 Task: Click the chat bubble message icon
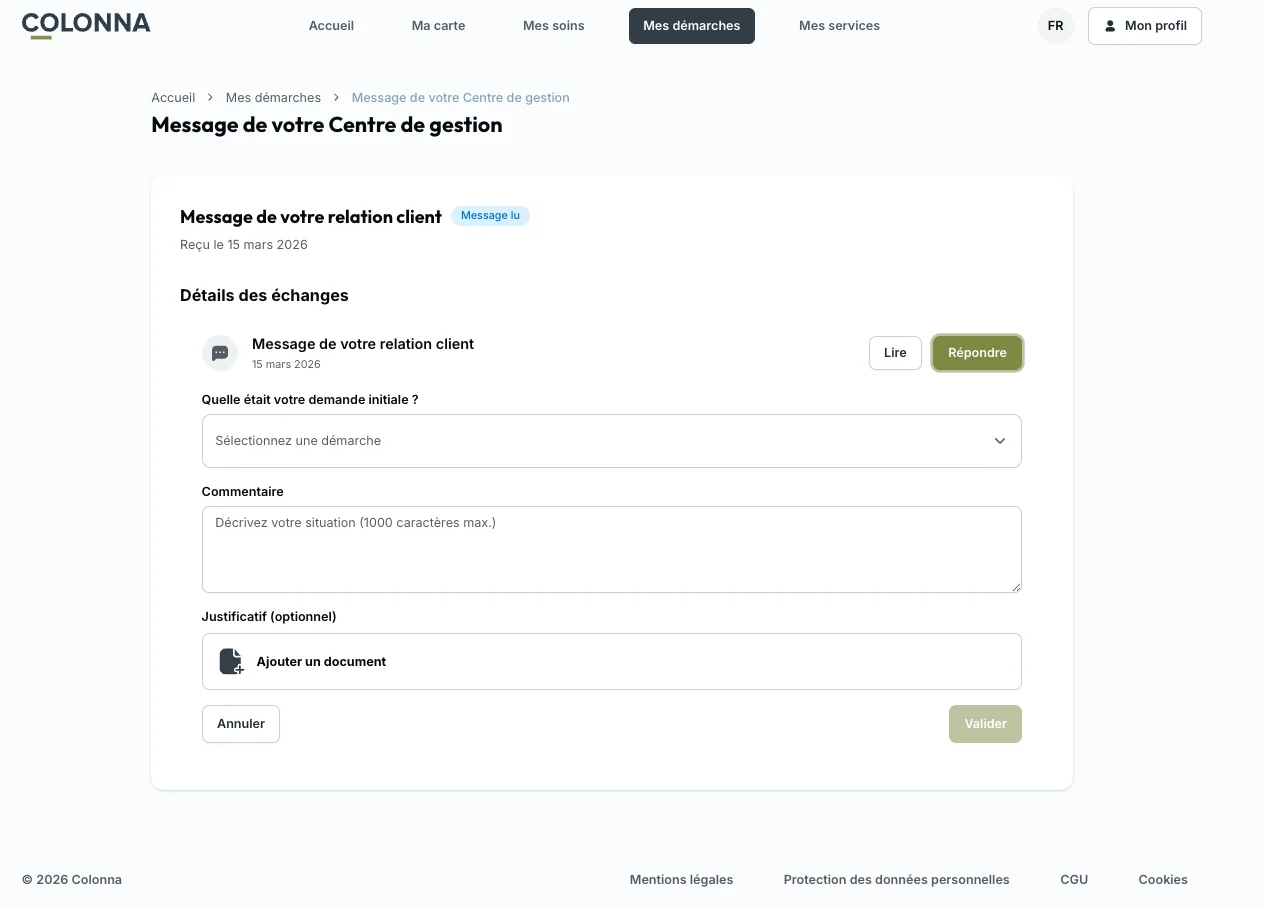coord(220,353)
